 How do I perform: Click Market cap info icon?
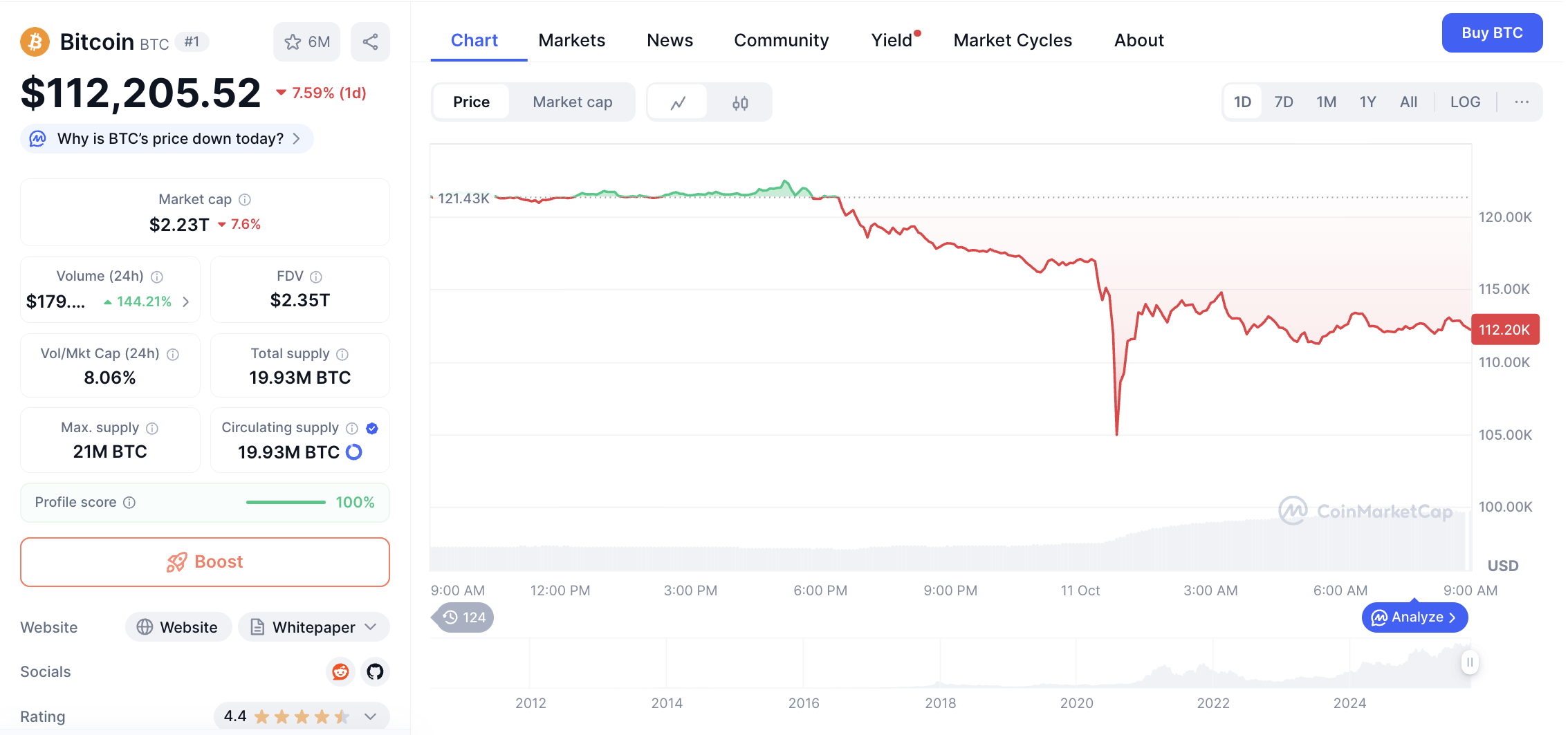pos(245,200)
